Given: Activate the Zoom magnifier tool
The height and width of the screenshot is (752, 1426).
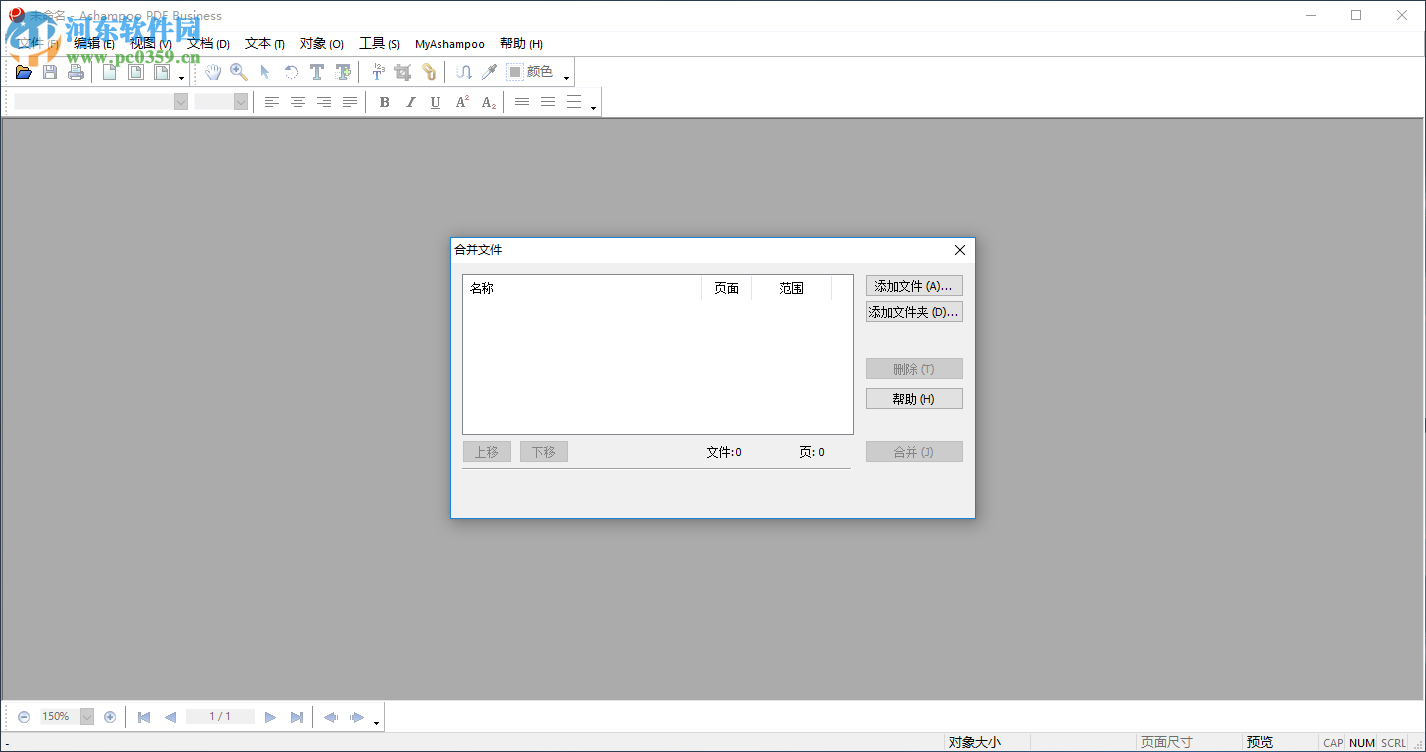Looking at the screenshot, I should [x=238, y=71].
